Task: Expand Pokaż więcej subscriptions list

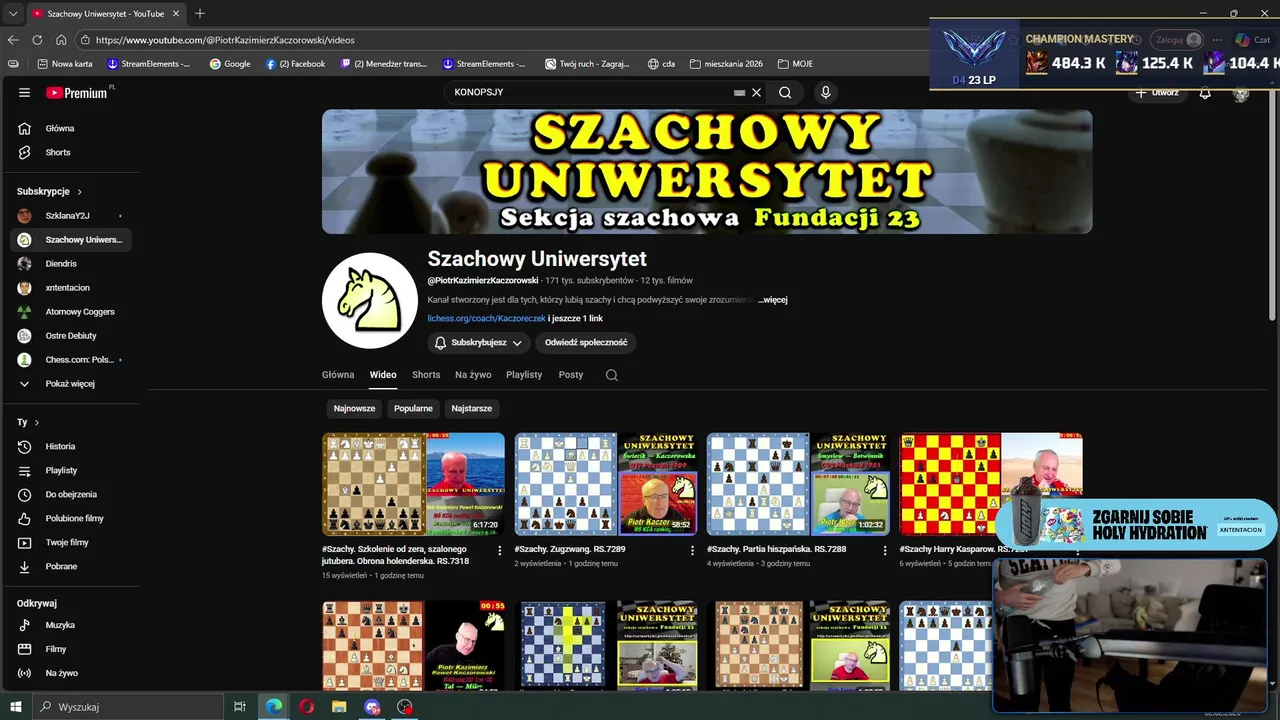Action: pos(71,384)
